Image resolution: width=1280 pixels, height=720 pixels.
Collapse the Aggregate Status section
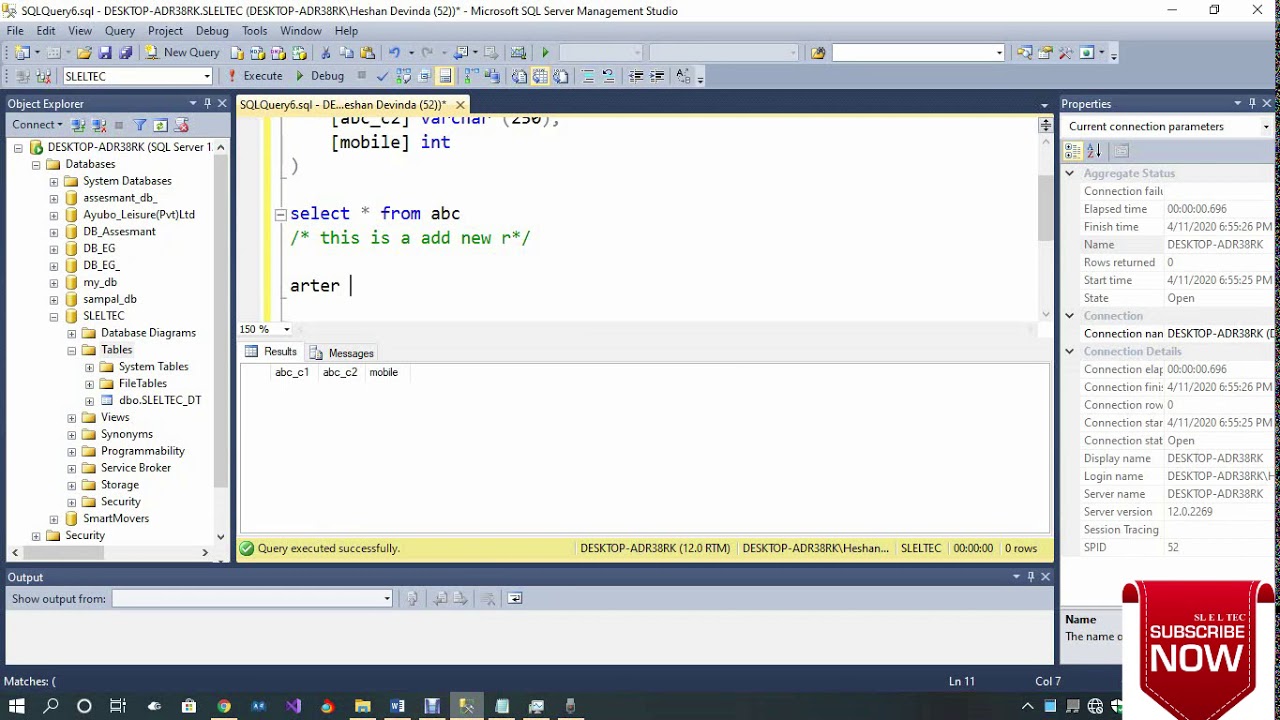1070,173
